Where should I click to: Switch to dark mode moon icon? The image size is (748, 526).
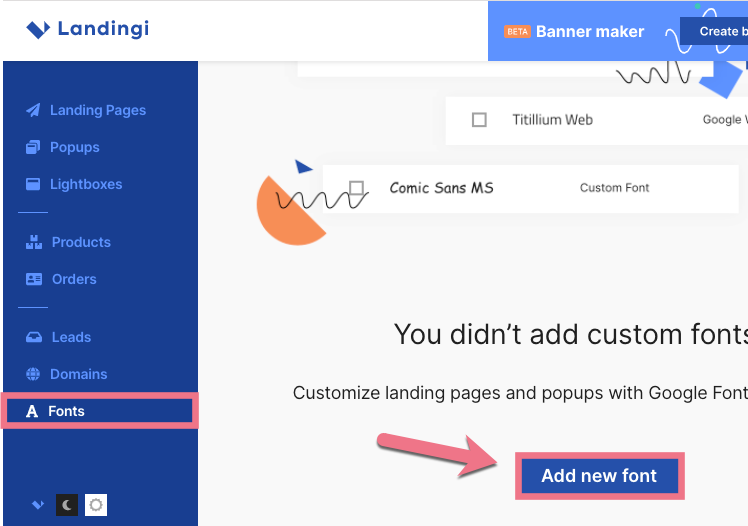point(67,505)
